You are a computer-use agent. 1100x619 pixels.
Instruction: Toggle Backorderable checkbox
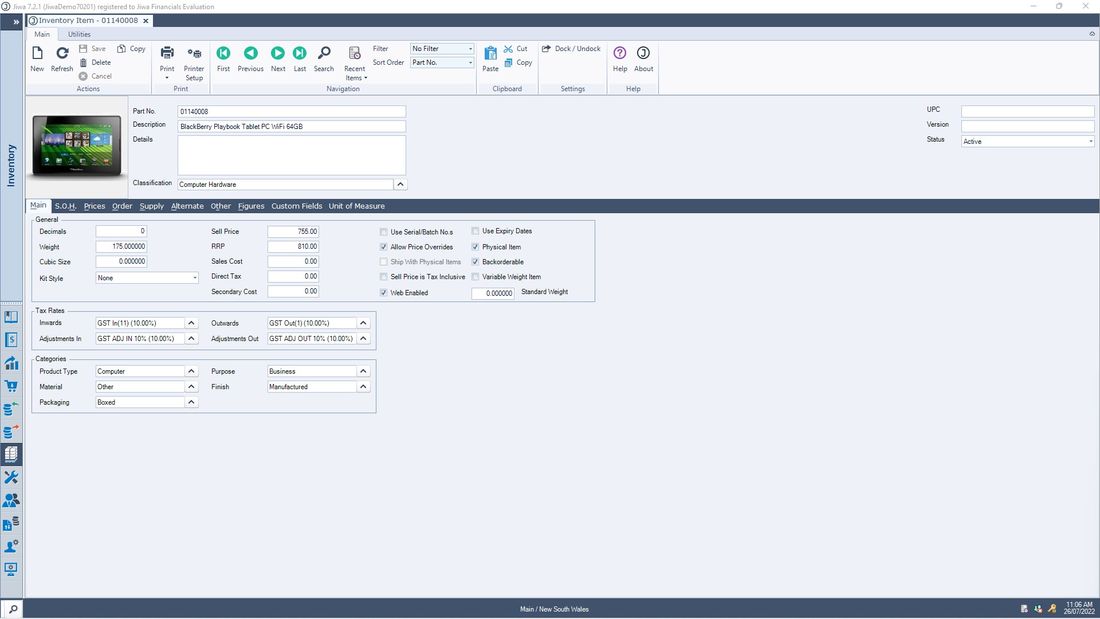(x=476, y=262)
